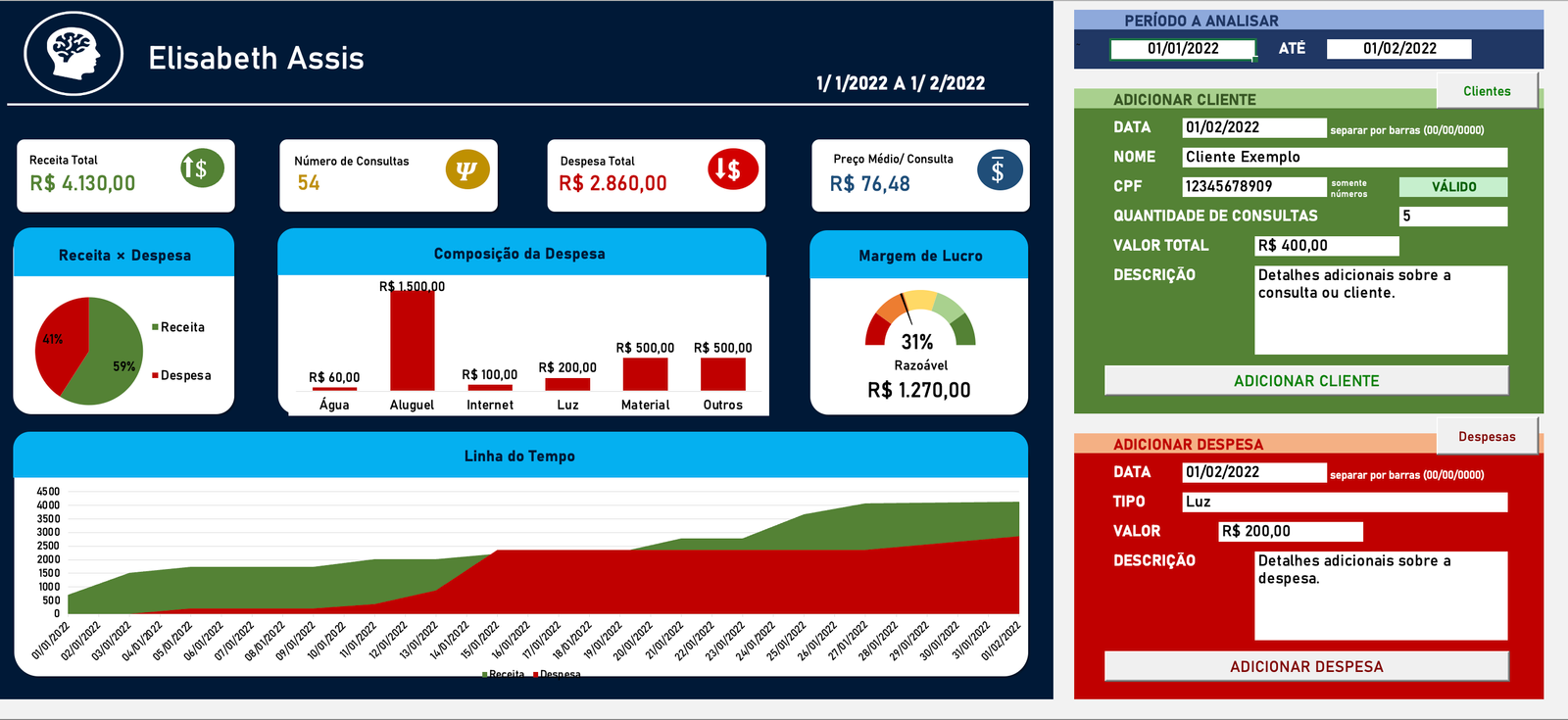Click the yellow psychology psi icon
This screenshot has height=720, width=1568.
(x=466, y=169)
